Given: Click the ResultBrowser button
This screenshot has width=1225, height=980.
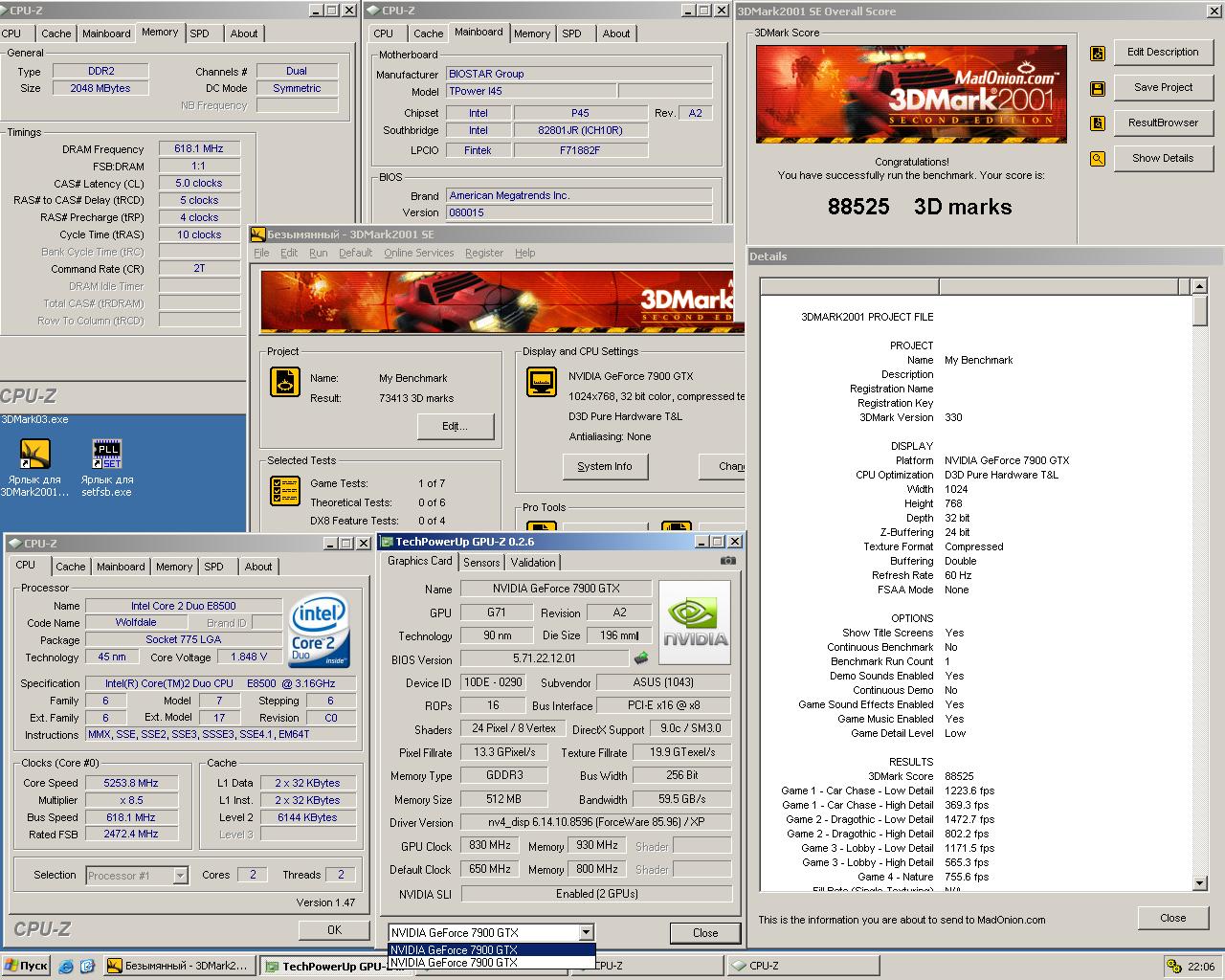Looking at the screenshot, I should (1163, 122).
